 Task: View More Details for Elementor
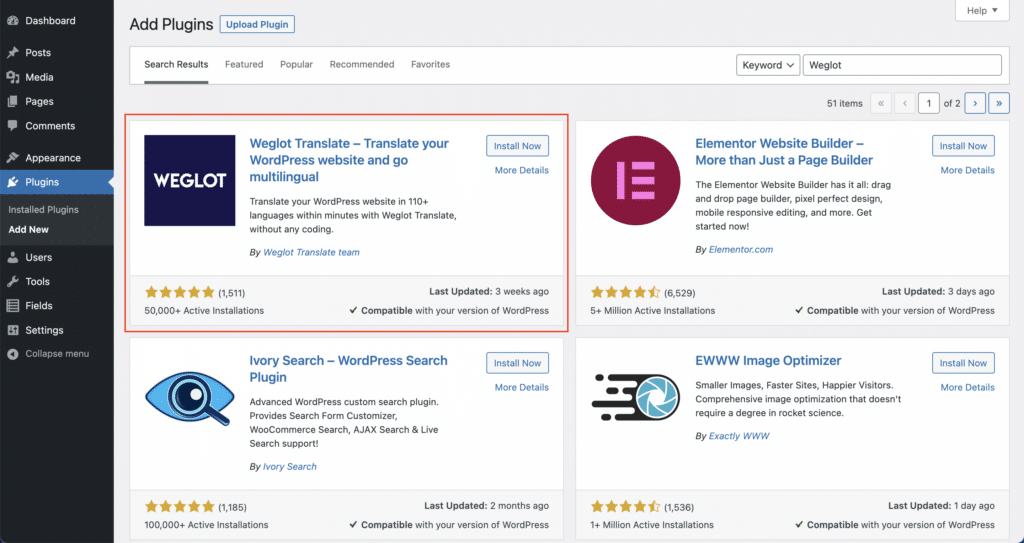point(968,170)
